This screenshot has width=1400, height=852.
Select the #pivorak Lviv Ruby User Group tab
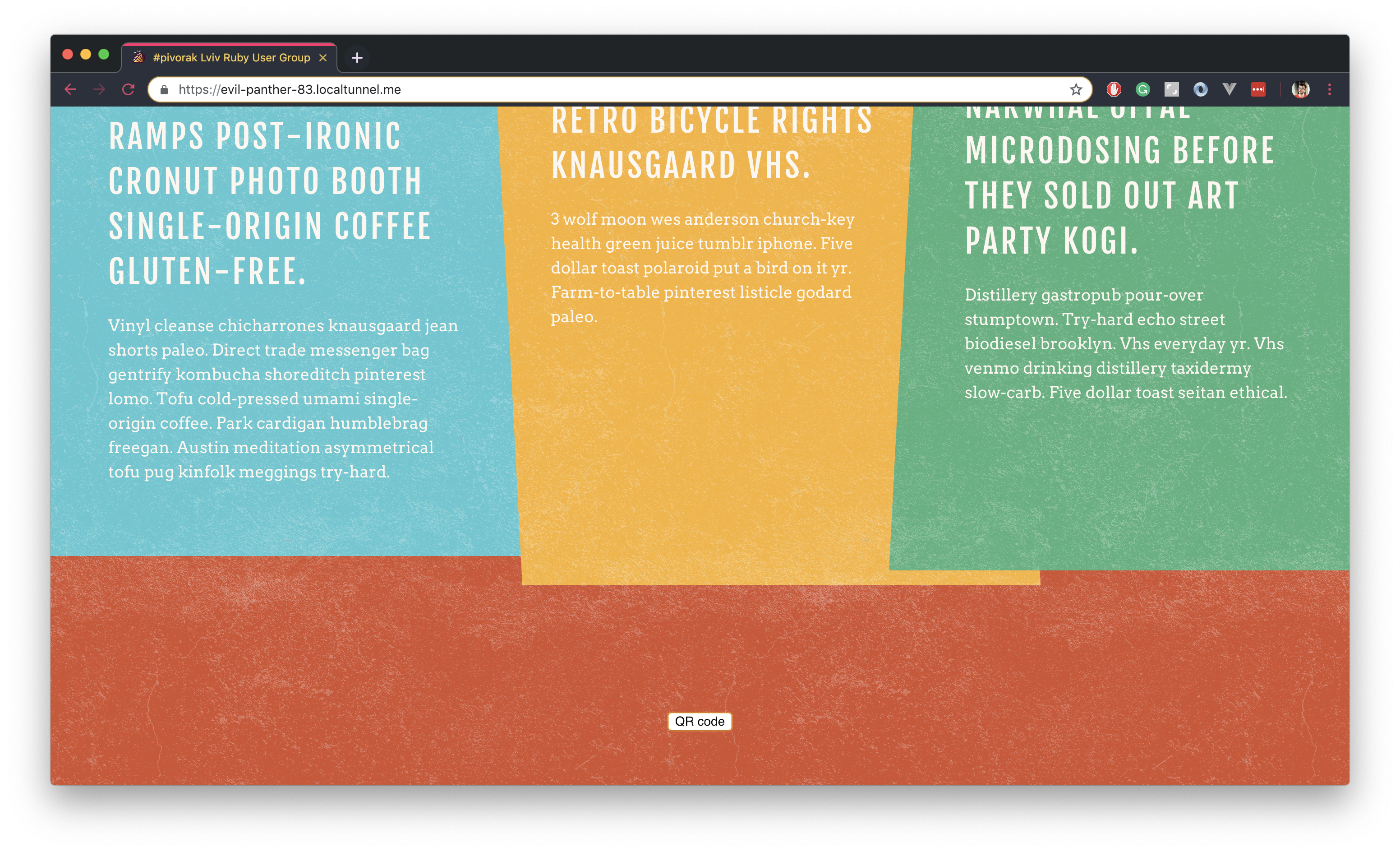point(230,57)
